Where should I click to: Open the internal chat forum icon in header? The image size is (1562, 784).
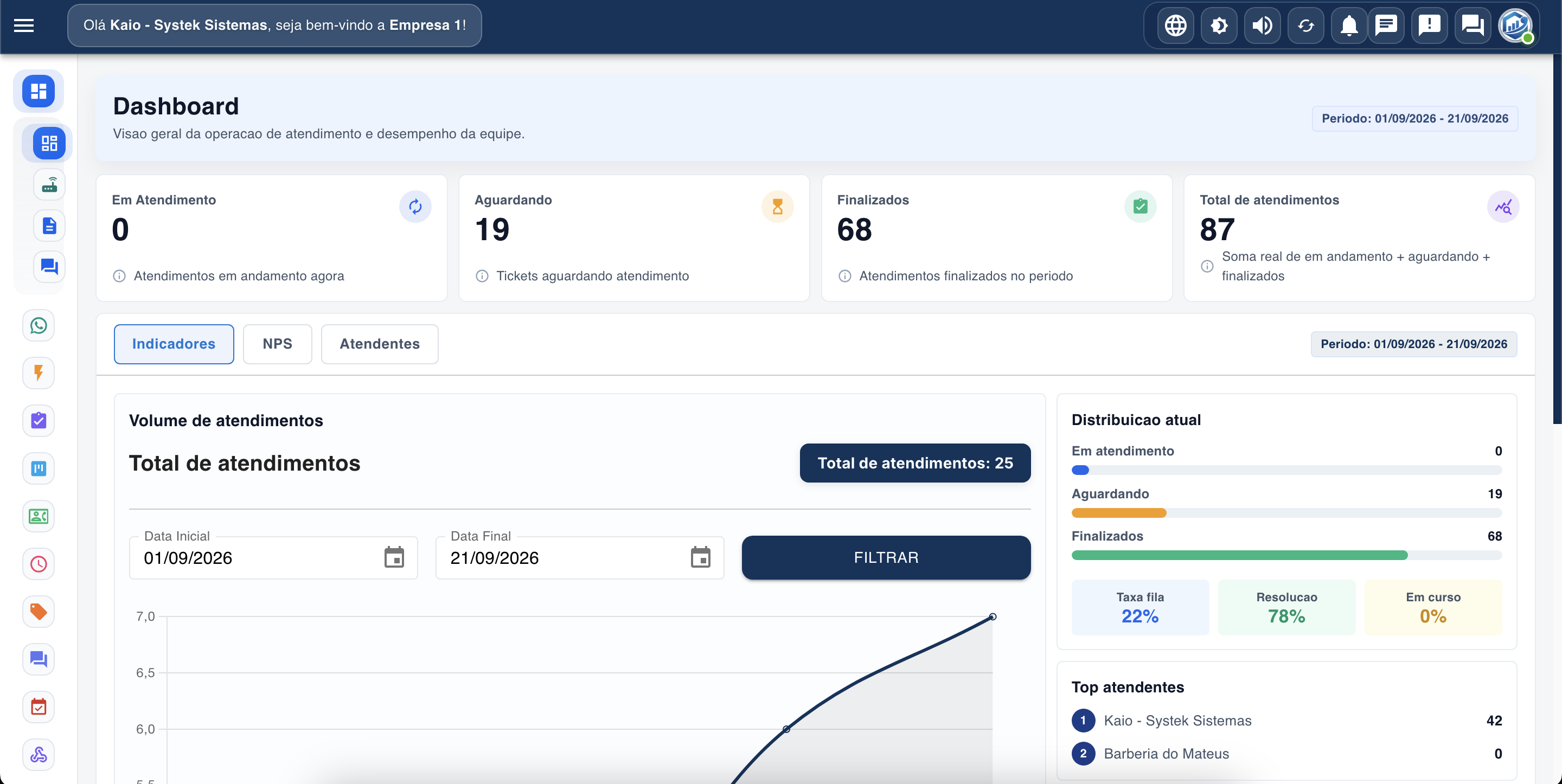pos(1473,25)
